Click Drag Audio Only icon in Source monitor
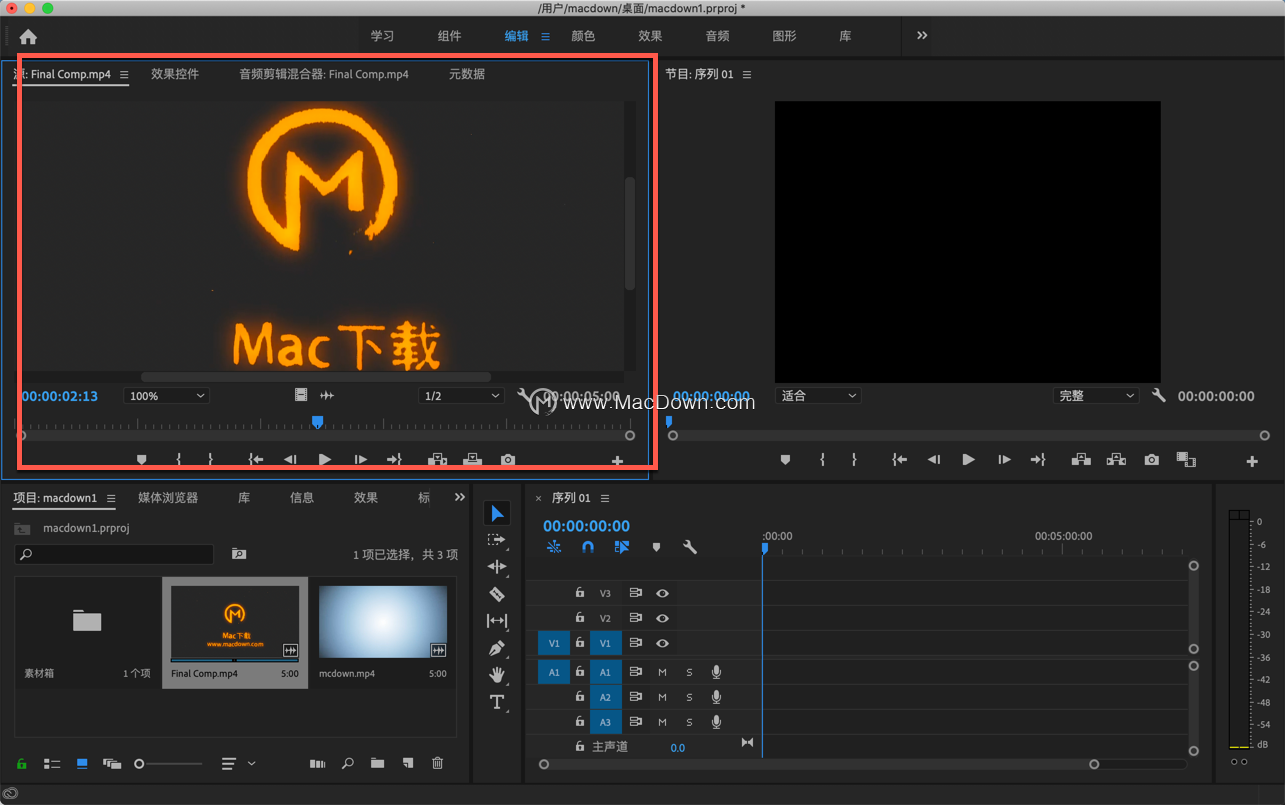1285x805 pixels. pos(327,395)
